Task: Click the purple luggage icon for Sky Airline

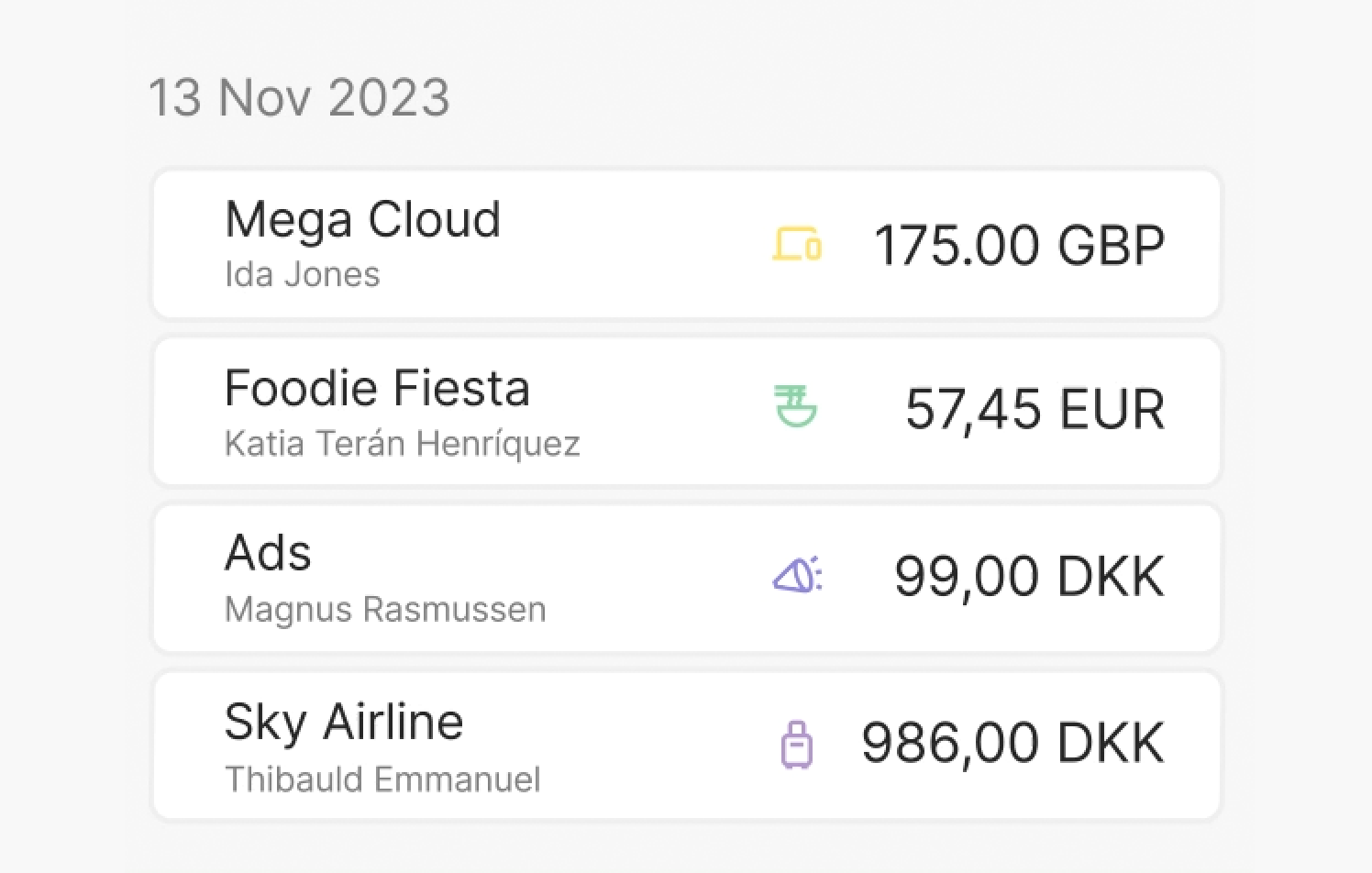Action: pos(796,744)
